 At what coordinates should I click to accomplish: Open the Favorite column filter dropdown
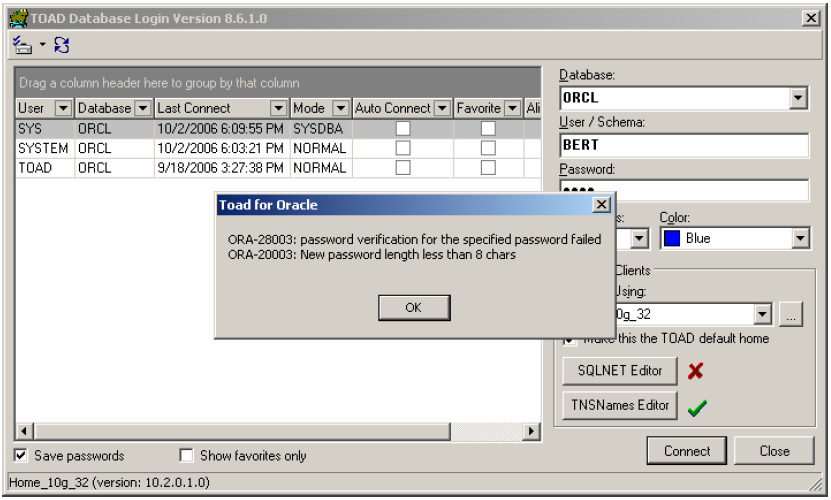tap(512, 108)
